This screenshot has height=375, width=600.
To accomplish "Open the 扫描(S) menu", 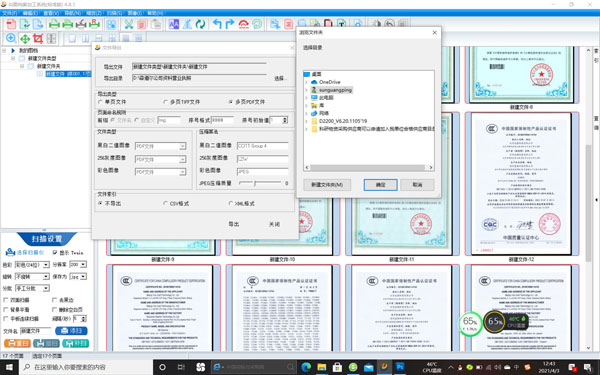I will coord(114,13).
